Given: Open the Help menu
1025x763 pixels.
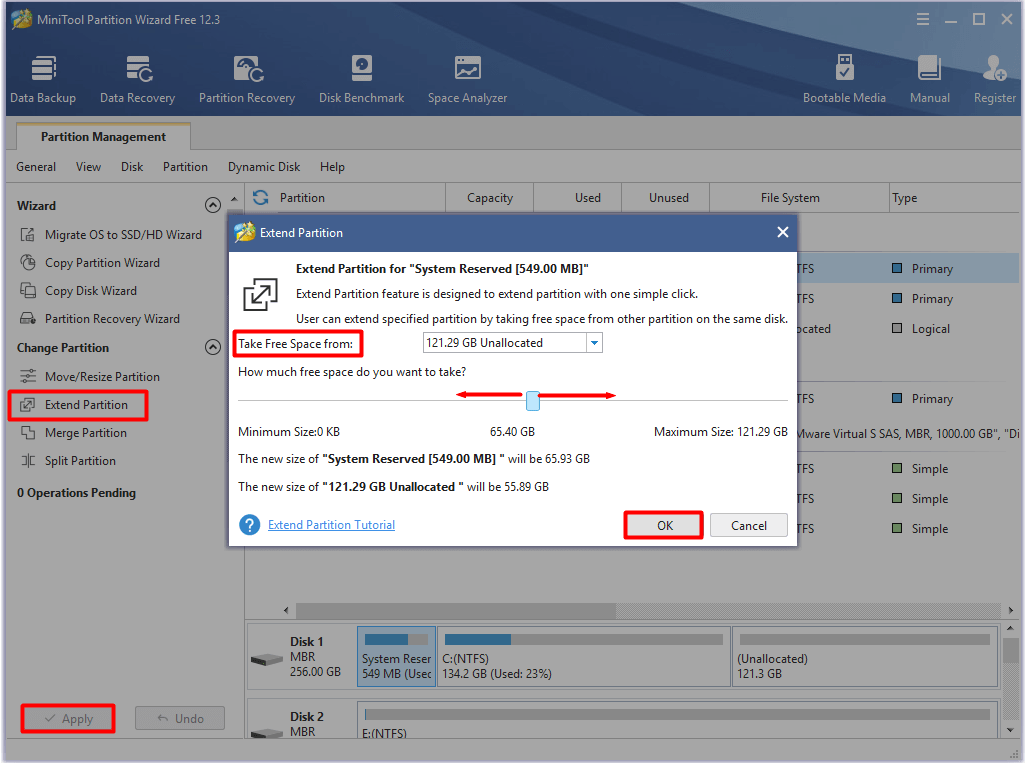Looking at the screenshot, I should tap(332, 167).
